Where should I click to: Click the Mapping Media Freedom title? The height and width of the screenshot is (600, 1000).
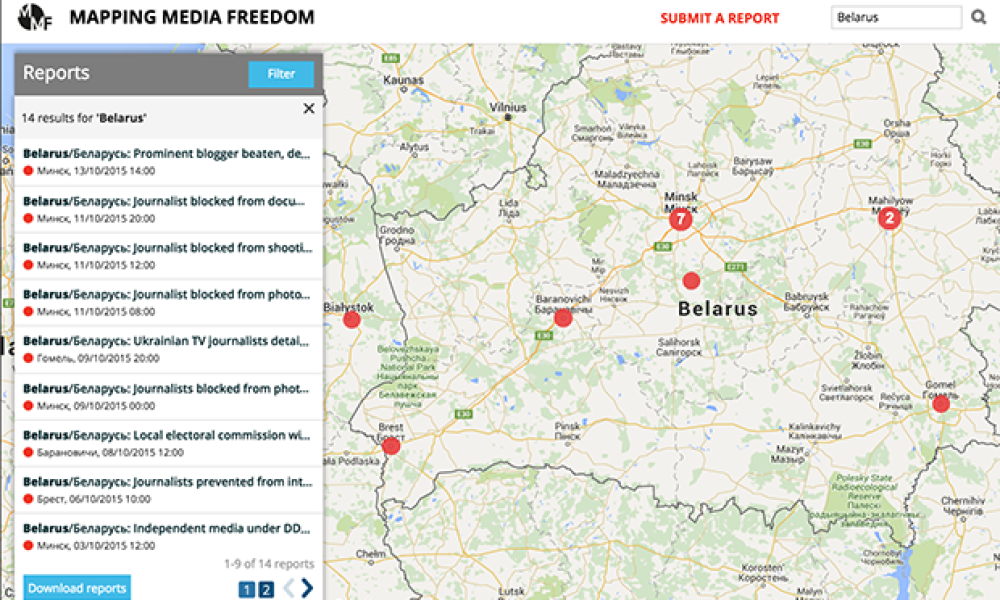[192, 17]
